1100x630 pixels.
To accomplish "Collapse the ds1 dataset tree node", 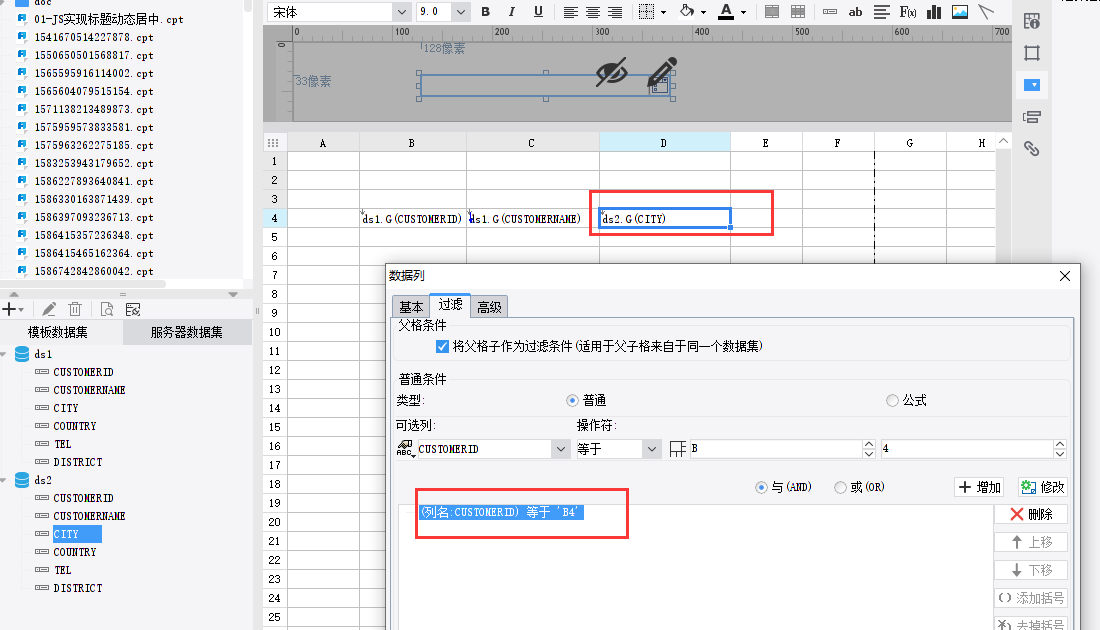I will tap(4, 354).
